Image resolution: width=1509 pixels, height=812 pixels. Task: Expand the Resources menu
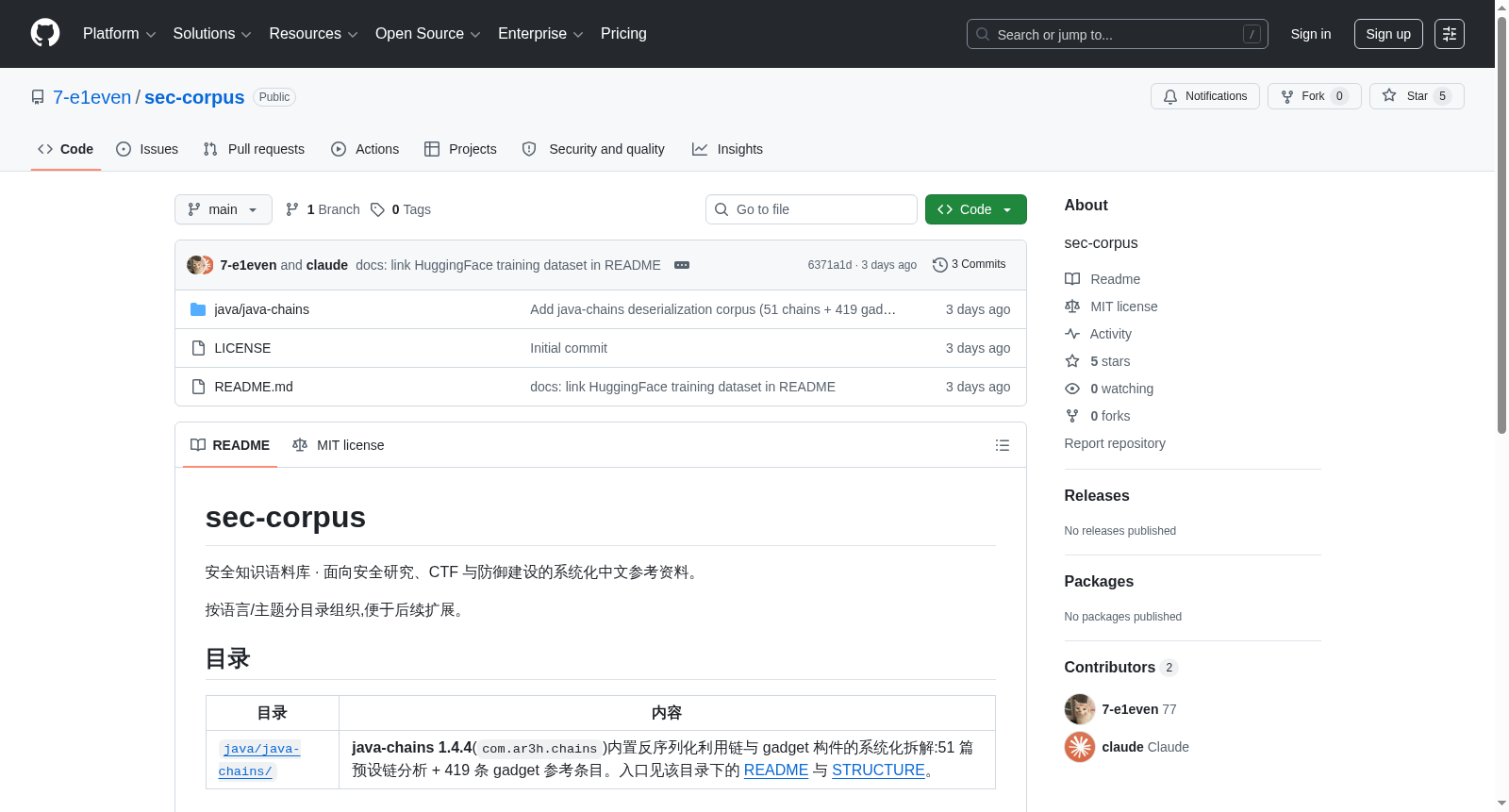point(314,34)
